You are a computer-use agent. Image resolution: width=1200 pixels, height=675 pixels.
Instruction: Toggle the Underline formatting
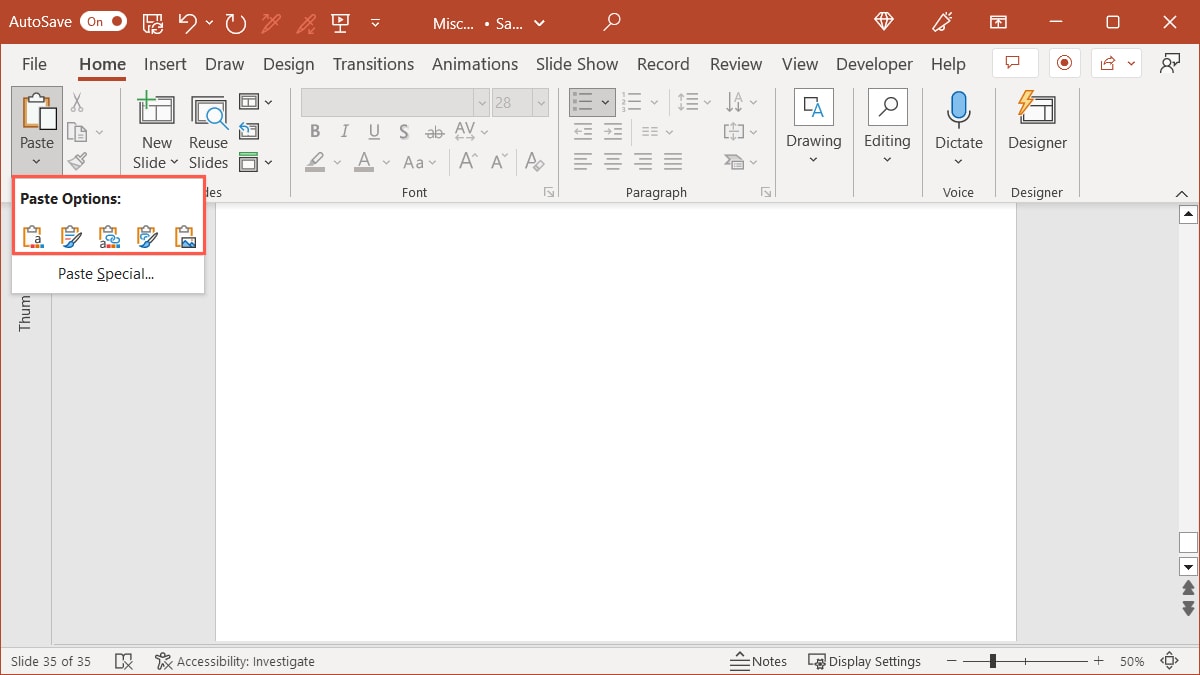[x=372, y=131]
